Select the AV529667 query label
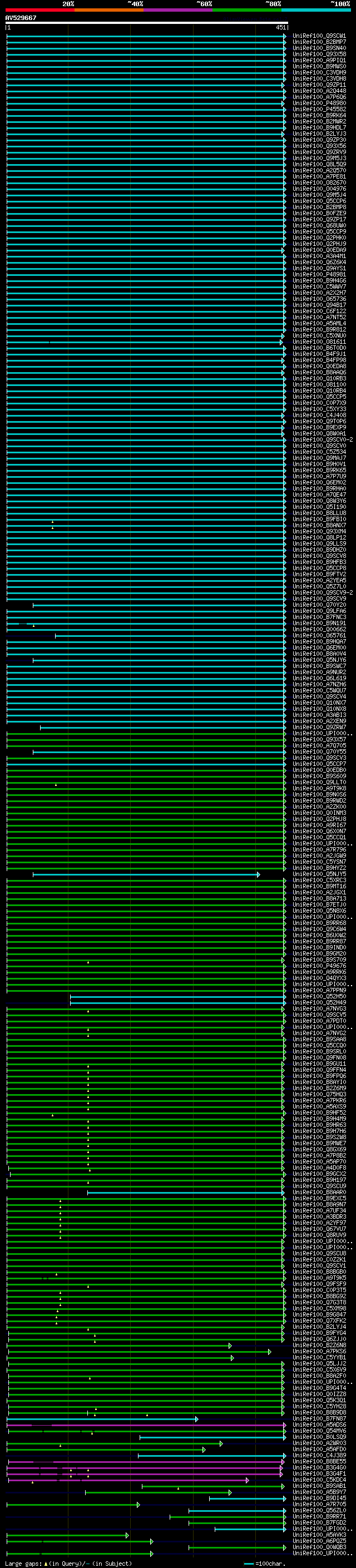 pyautogui.click(x=21, y=18)
